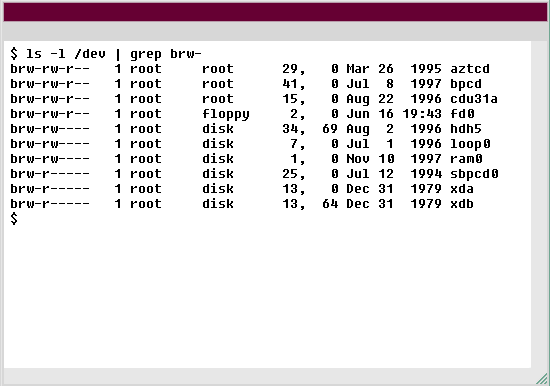Image resolution: width=550 pixels, height=386 pixels.
Task: Click the hdh5 device name
Action: pos(466,129)
